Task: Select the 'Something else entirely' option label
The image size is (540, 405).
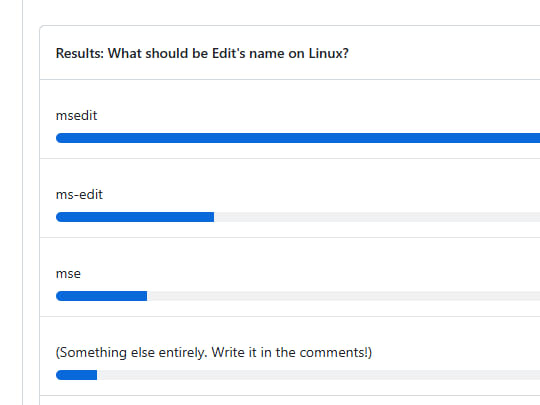Action: (x=214, y=353)
